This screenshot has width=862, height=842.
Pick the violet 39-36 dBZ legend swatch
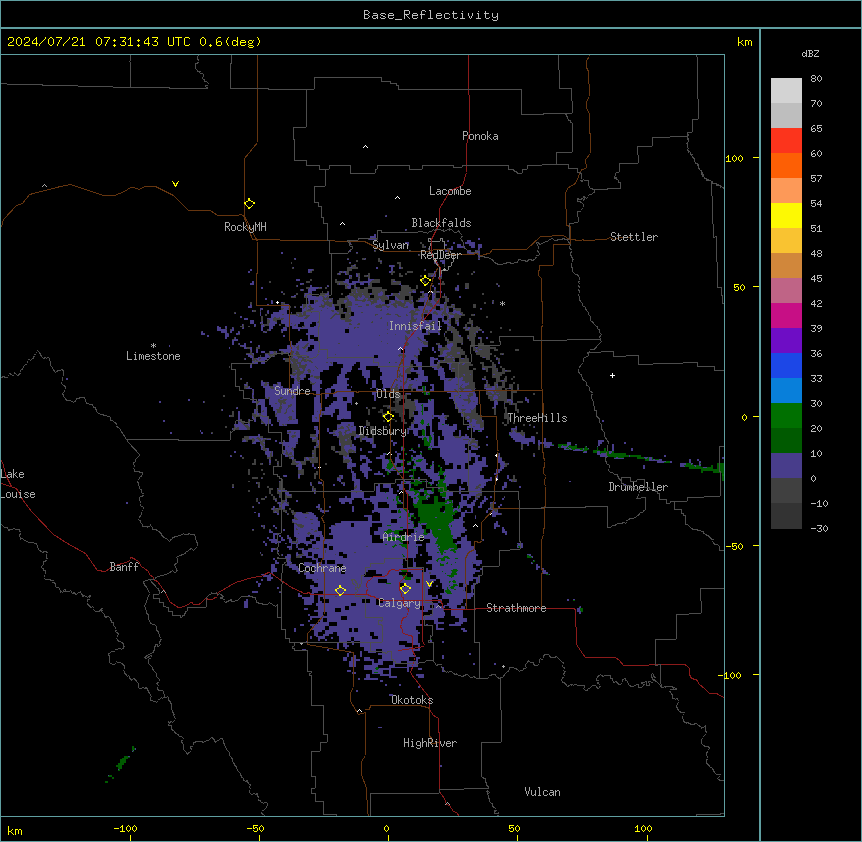786,341
